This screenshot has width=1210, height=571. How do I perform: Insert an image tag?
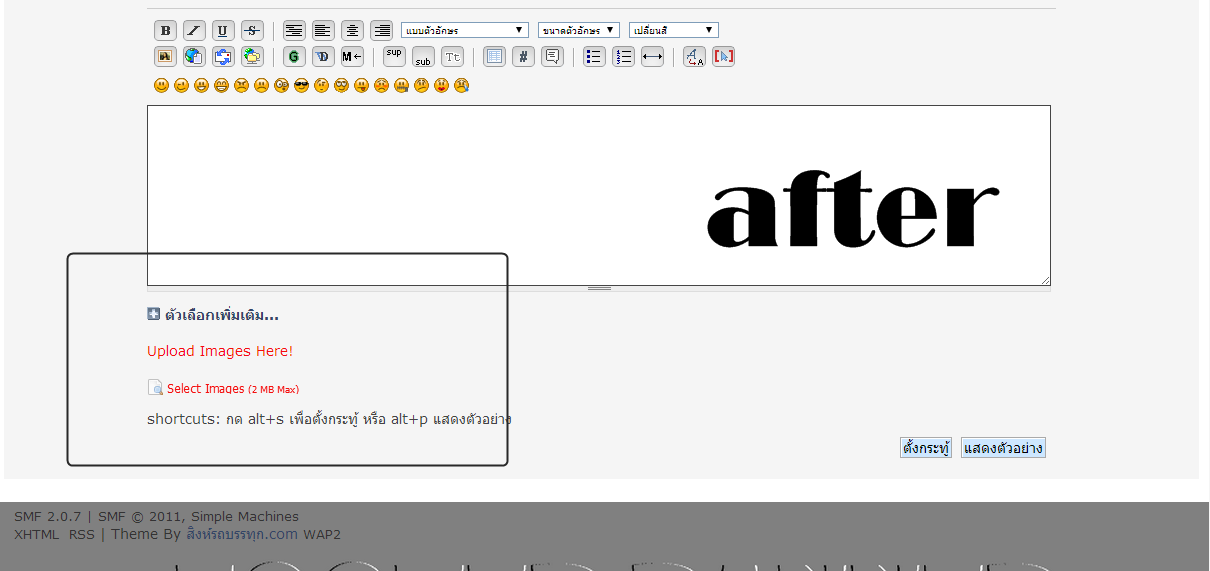pos(165,56)
